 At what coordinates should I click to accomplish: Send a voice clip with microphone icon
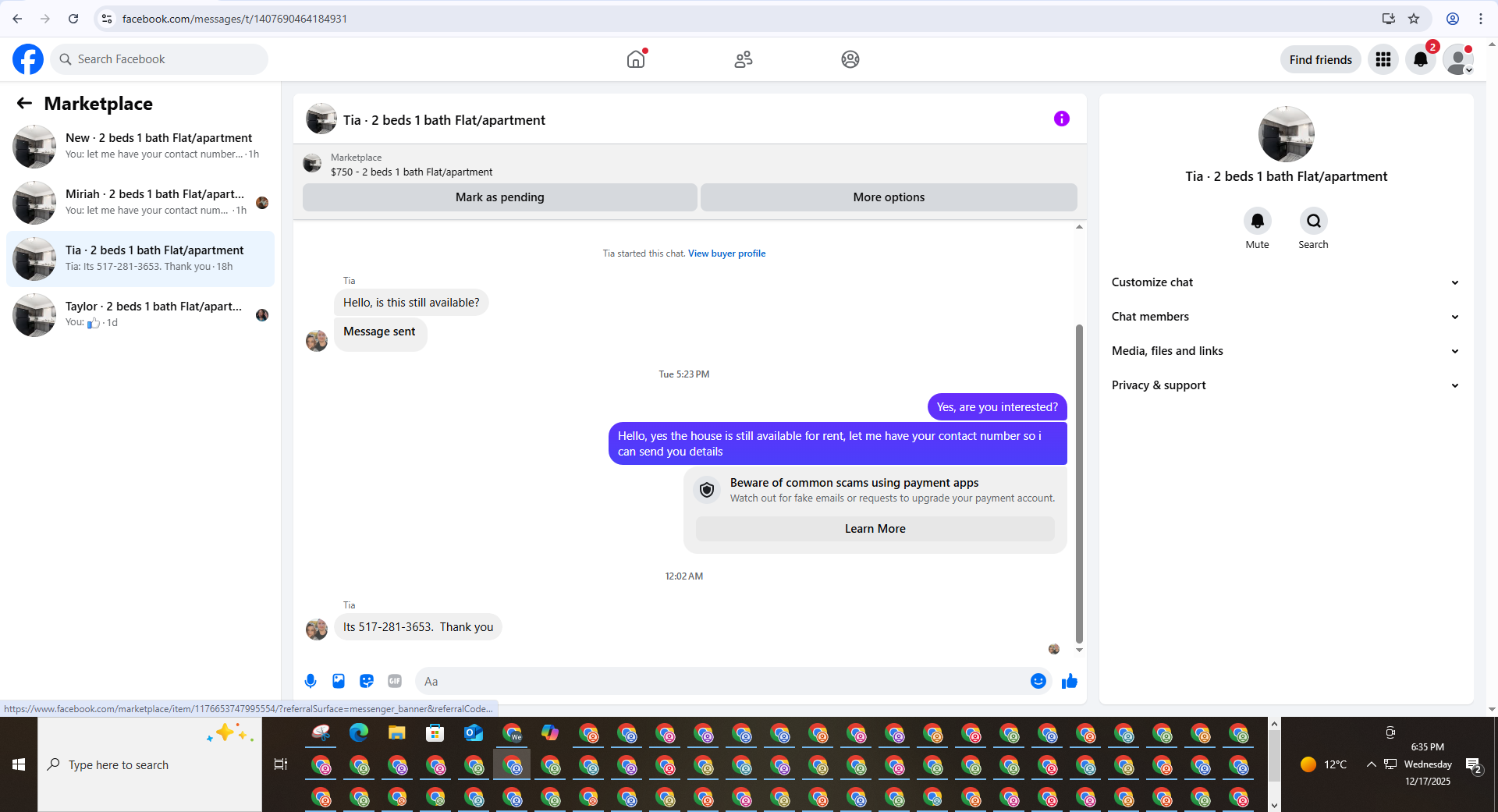(x=311, y=681)
